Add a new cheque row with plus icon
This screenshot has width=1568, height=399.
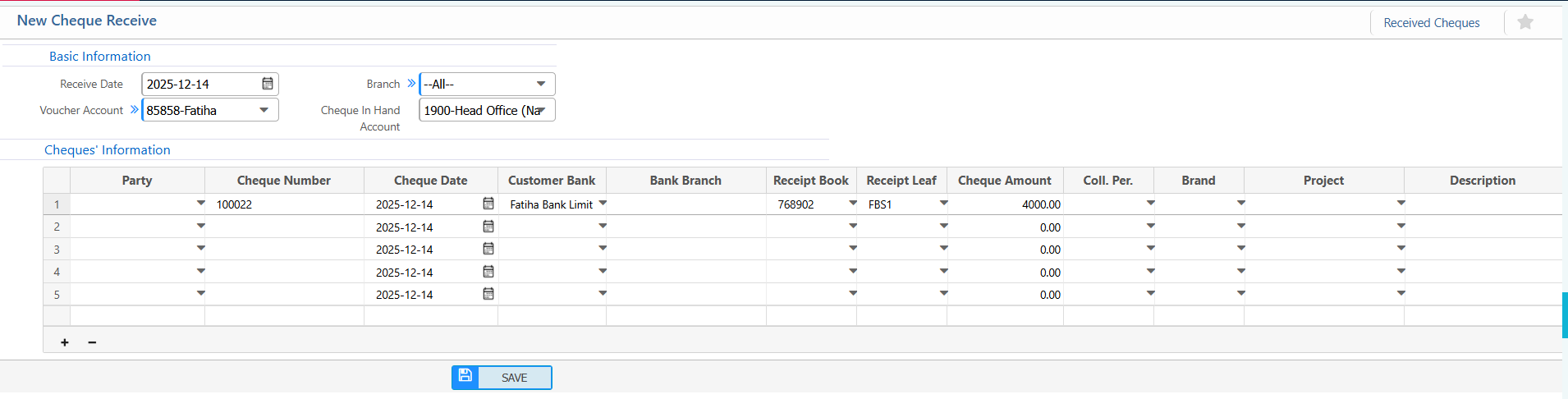(x=65, y=342)
